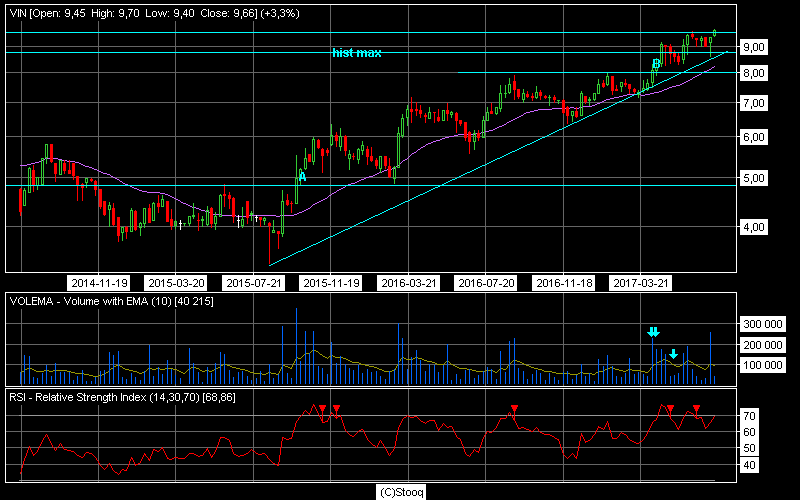Select the cyan 'hist max' label
The width and height of the screenshot is (800, 500).
[x=357, y=53]
